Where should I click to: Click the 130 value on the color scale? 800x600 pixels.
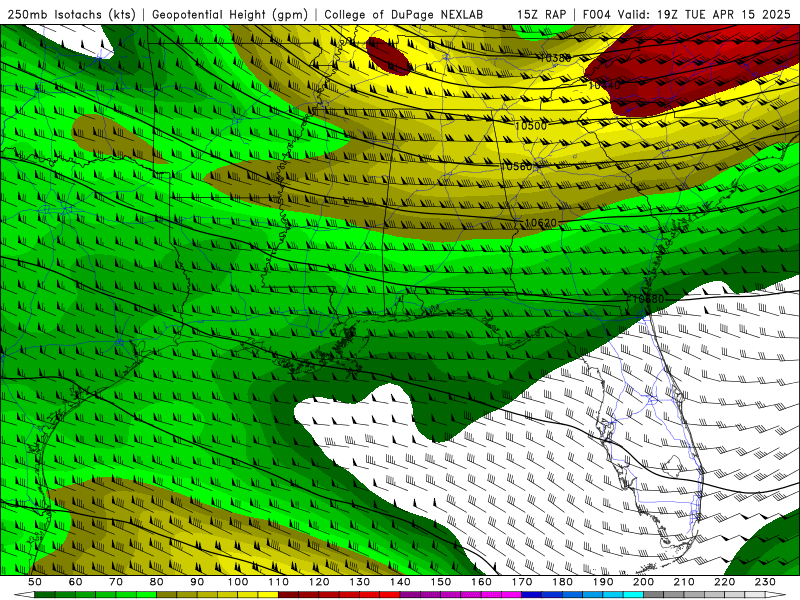pyautogui.click(x=360, y=582)
